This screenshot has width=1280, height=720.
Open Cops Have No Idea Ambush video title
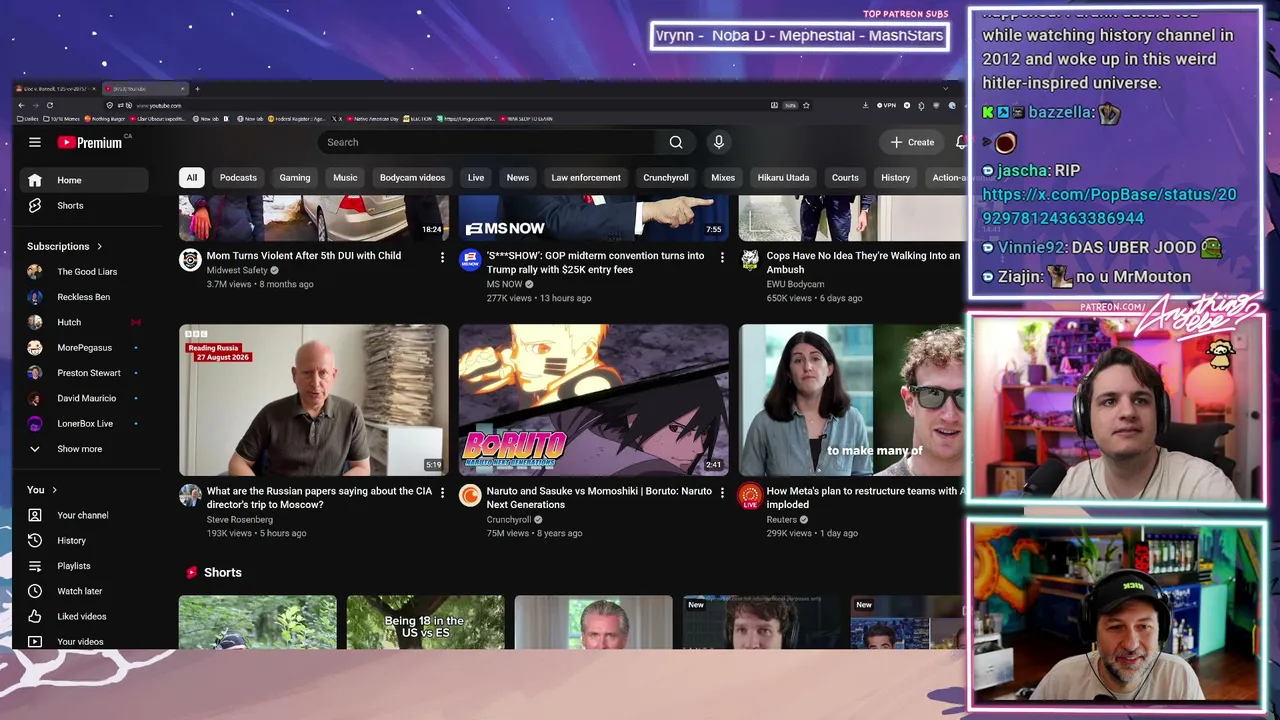pyautogui.click(x=863, y=262)
